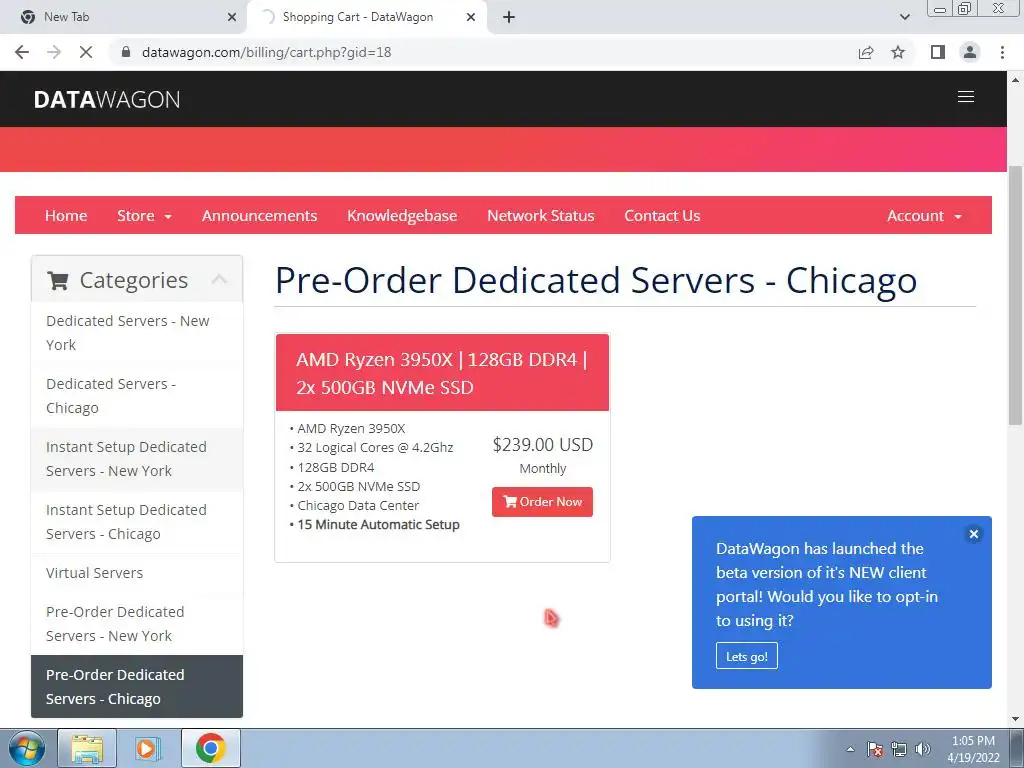1024x768 pixels.
Task: Click the scrollbar down arrow
Action: pyautogui.click(x=1015, y=719)
